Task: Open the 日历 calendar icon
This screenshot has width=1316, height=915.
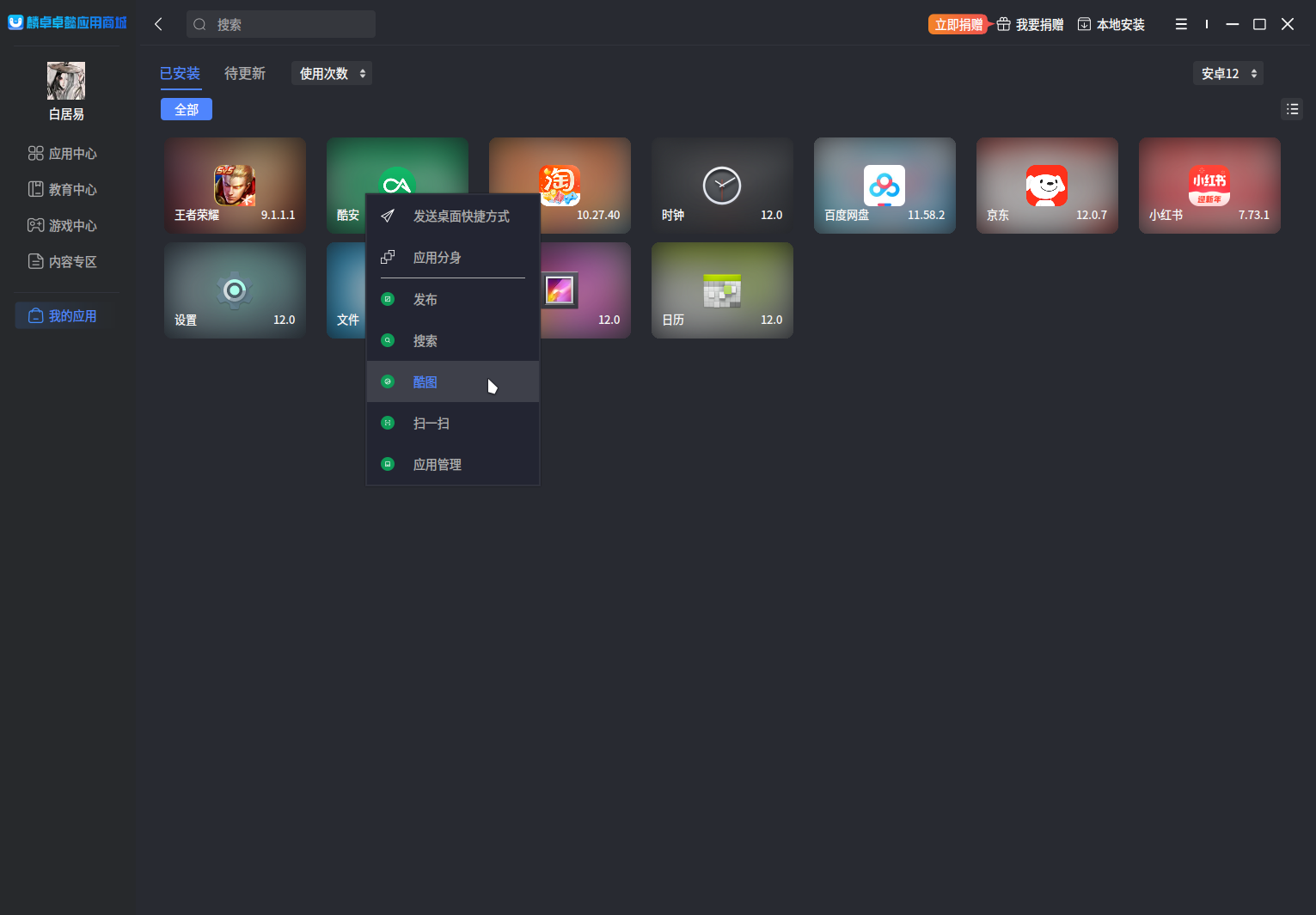Action: (722, 290)
